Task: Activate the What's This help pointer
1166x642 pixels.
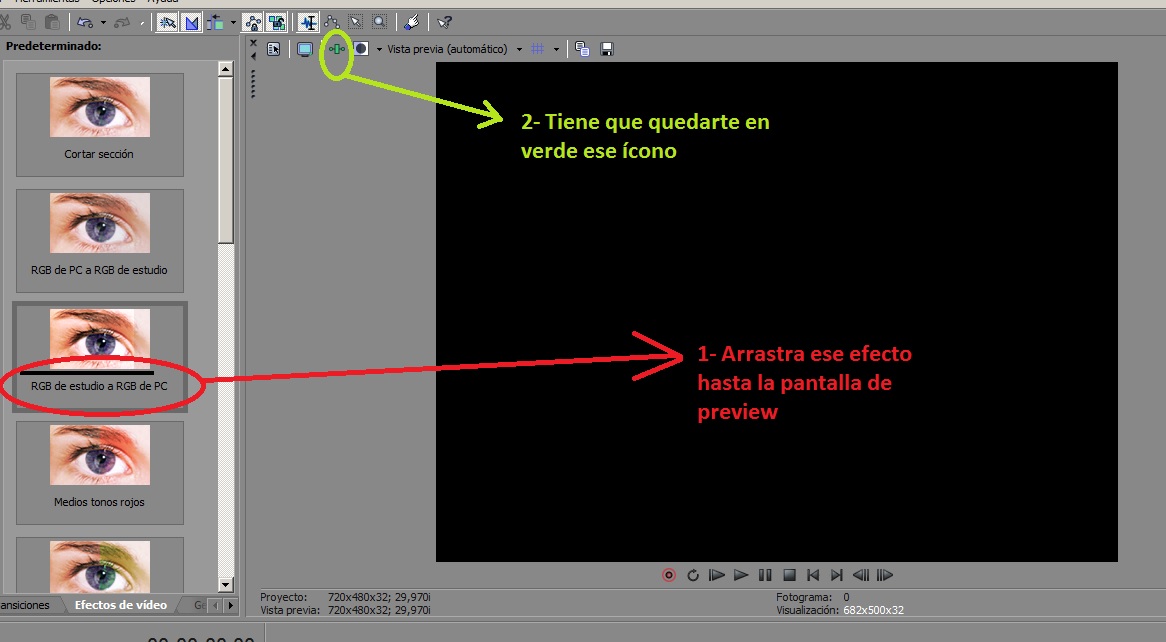Action: click(x=445, y=22)
